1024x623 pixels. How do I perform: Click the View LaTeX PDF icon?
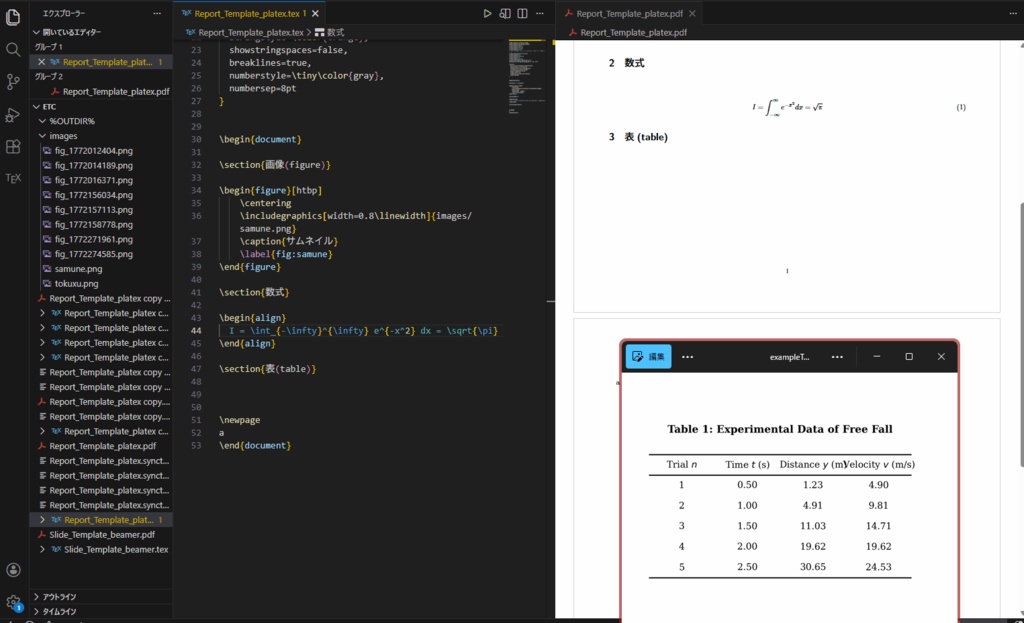point(505,13)
